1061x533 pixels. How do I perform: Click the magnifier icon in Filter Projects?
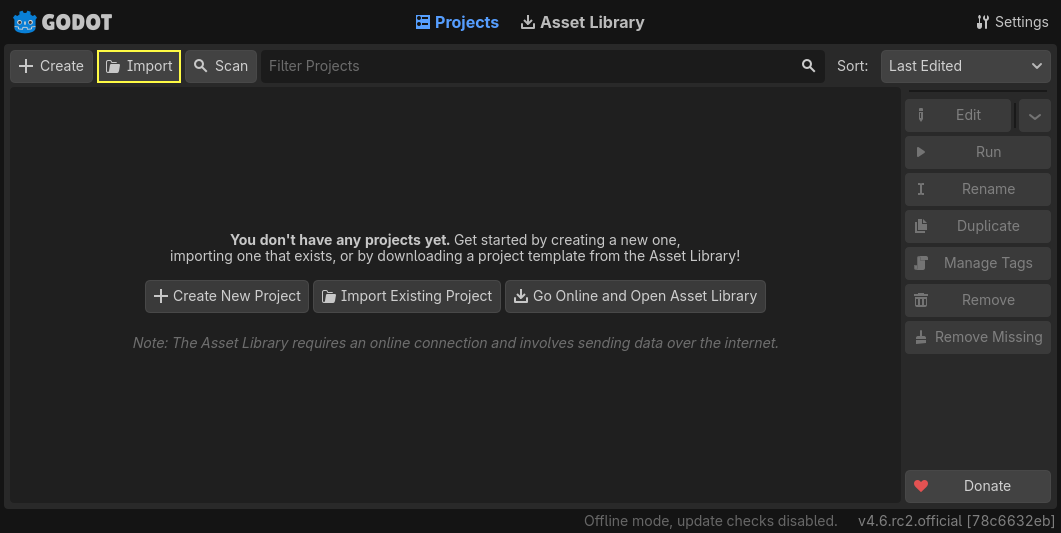(808, 66)
